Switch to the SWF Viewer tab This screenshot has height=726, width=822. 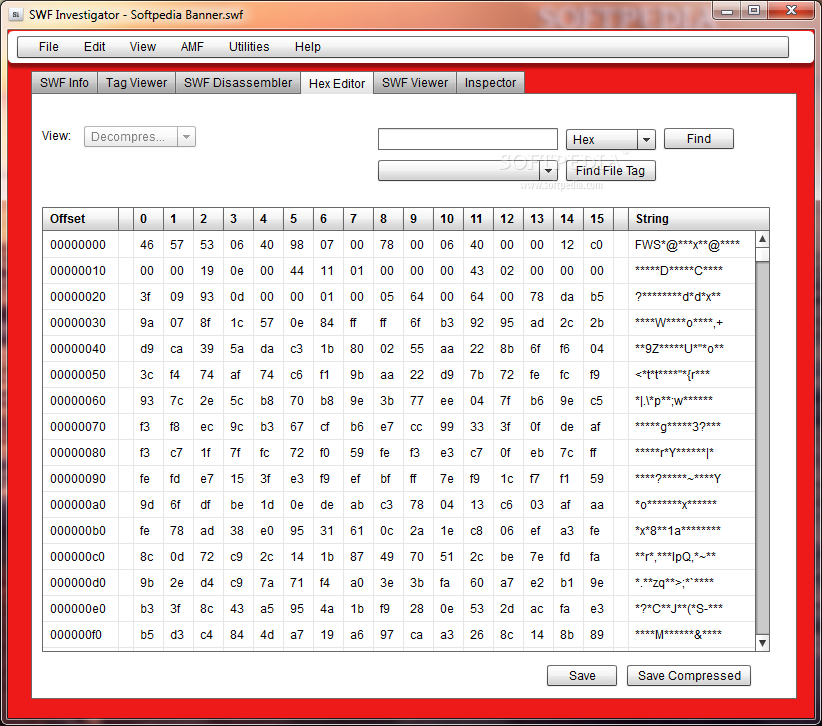[415, 83]
